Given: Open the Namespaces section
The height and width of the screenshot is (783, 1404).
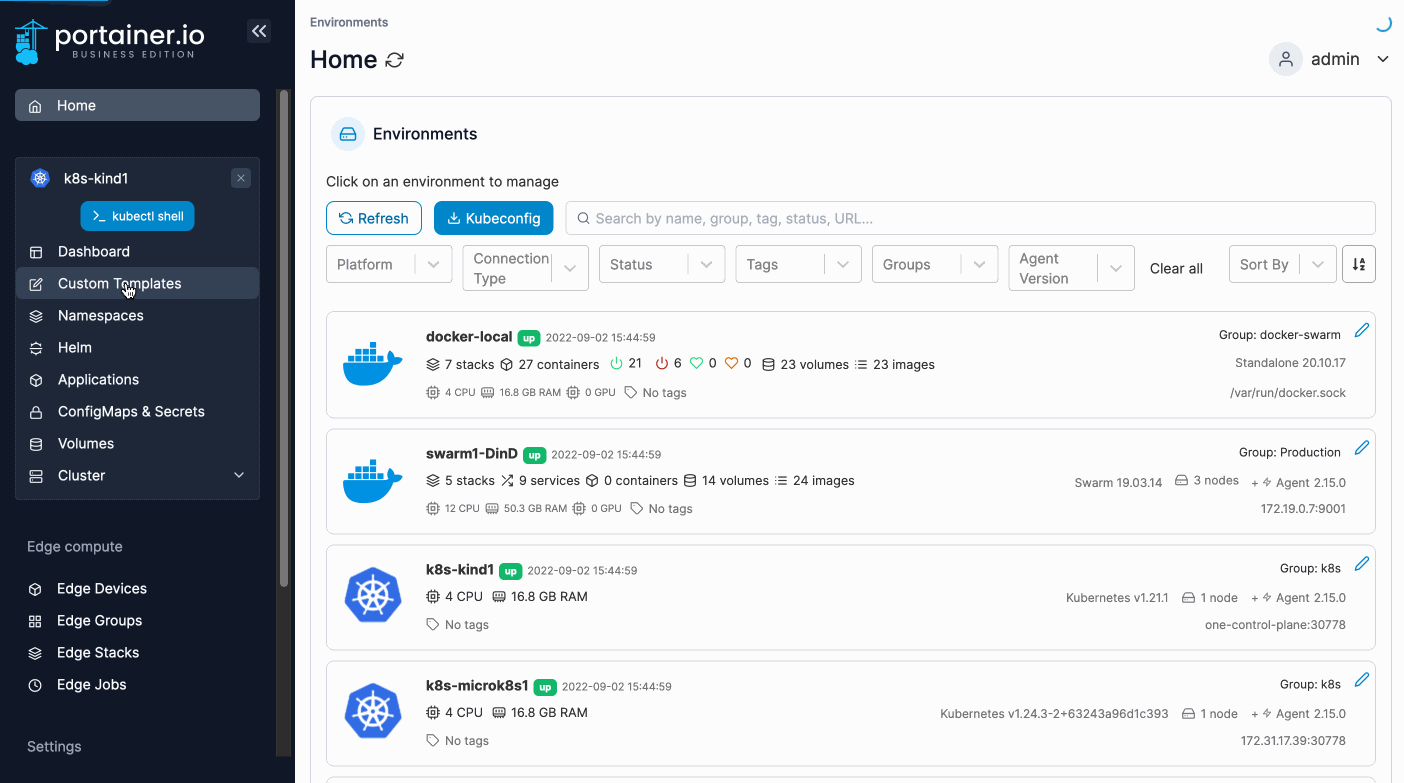Looking at the screenshot, I should pos(100,315).
